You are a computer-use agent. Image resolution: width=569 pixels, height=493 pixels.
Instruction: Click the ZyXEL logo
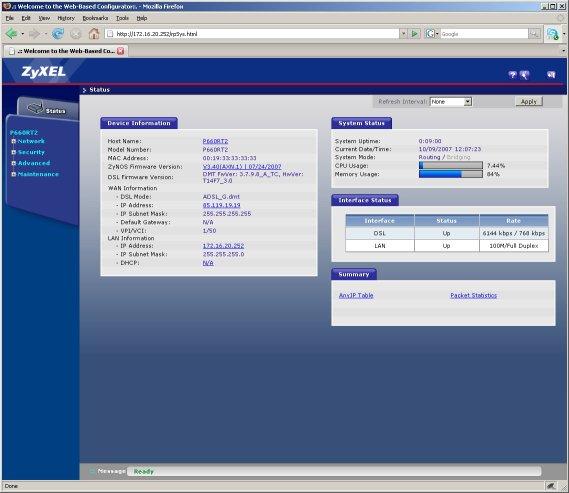pos(44,71)
